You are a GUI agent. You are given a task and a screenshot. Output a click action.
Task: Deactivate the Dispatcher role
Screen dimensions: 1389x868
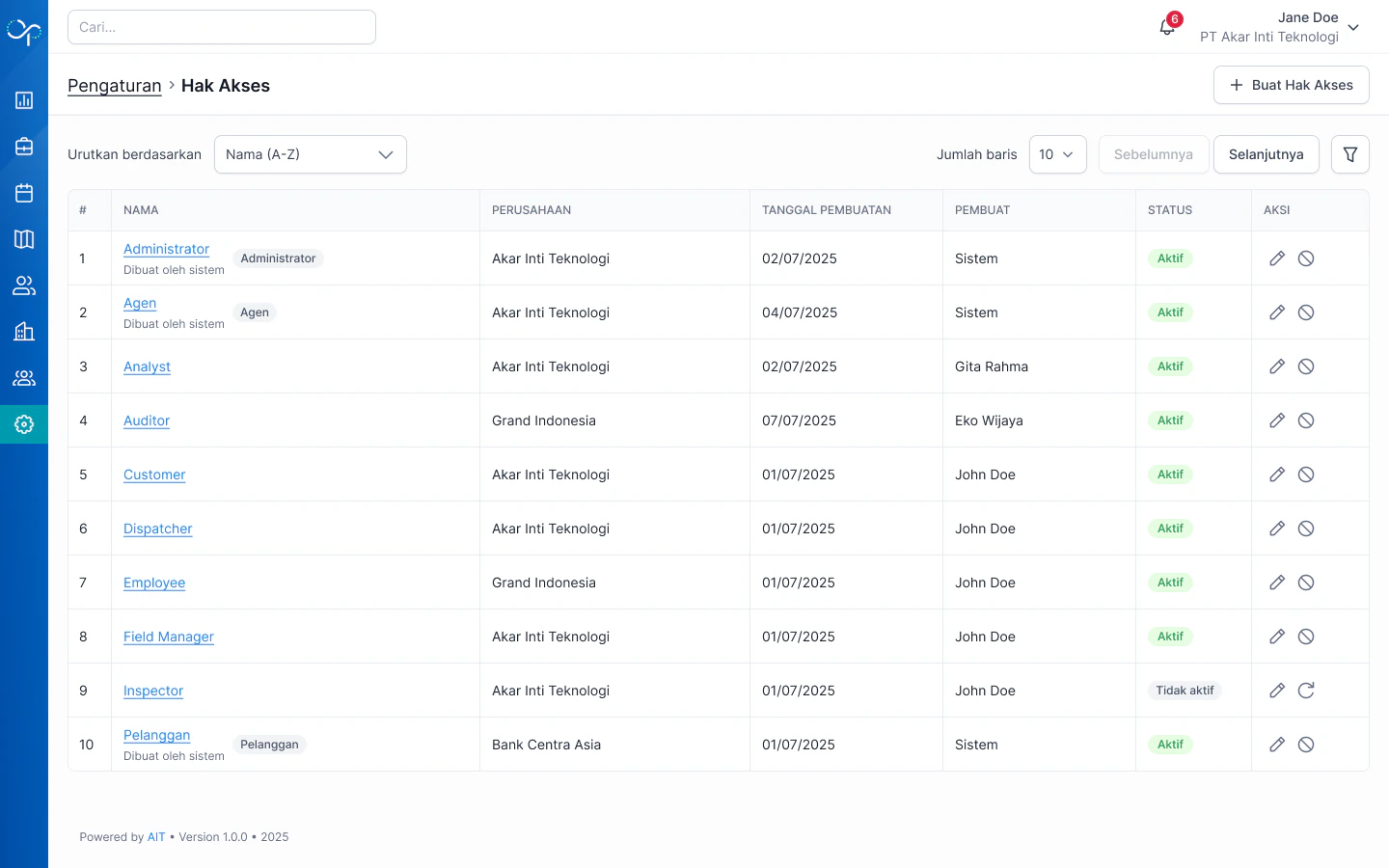(1306, 529)
